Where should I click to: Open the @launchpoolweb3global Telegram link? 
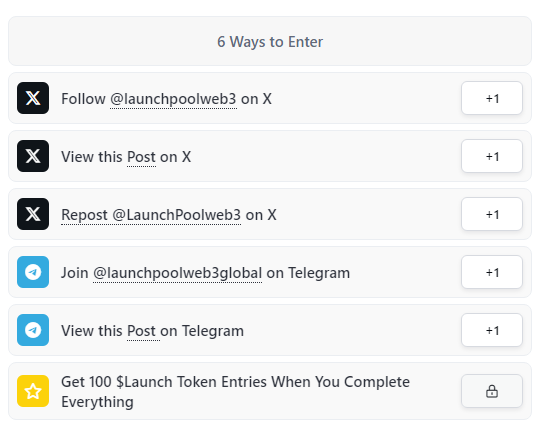point(177,273)
